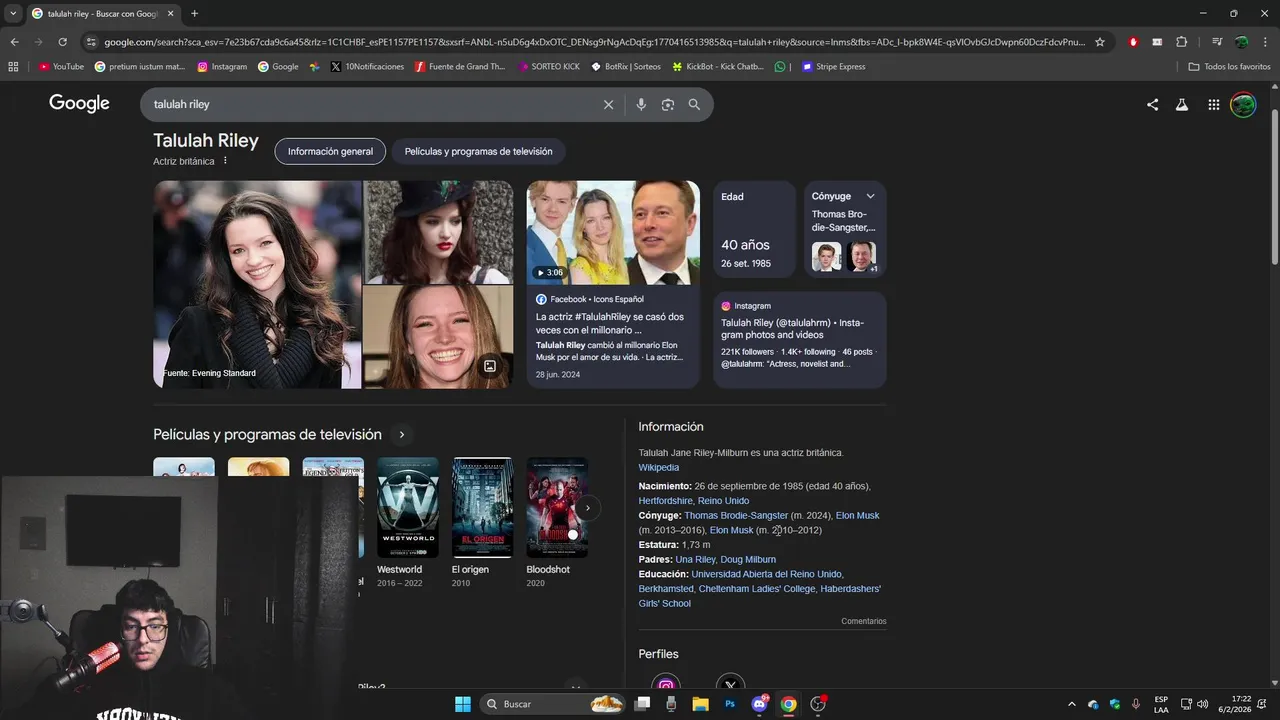
Task: Bookmark this page with the star
Action: tap(1100, 42)
